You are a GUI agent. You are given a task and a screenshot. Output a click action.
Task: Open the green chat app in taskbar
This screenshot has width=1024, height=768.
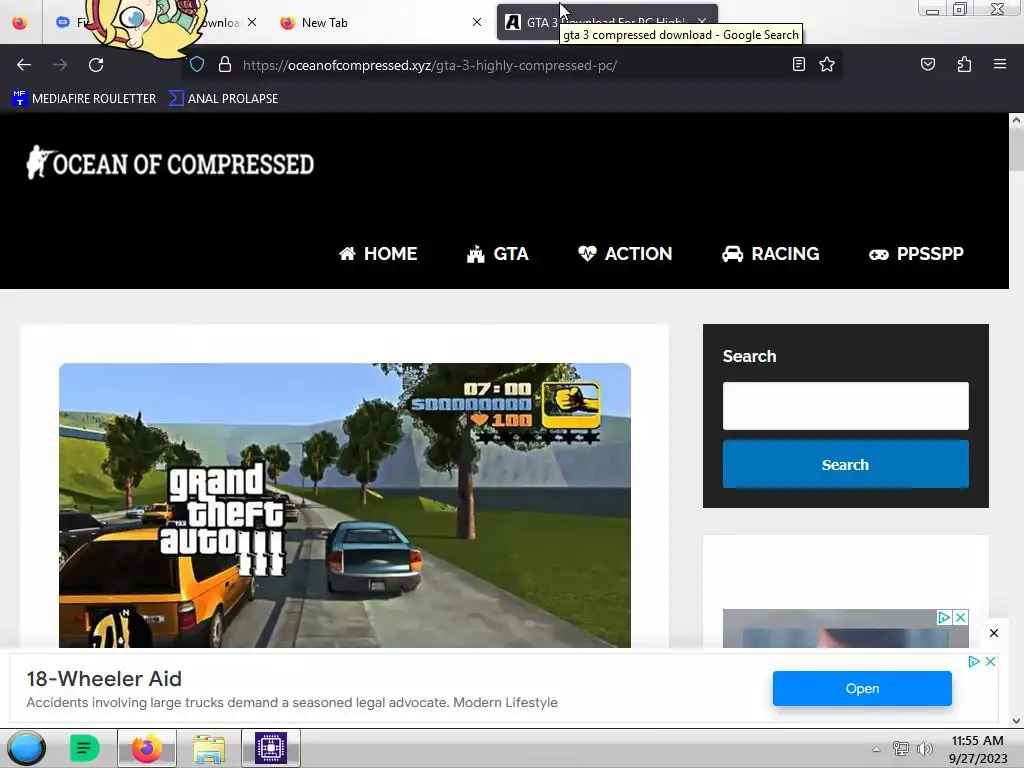click(x=85, y=748)
